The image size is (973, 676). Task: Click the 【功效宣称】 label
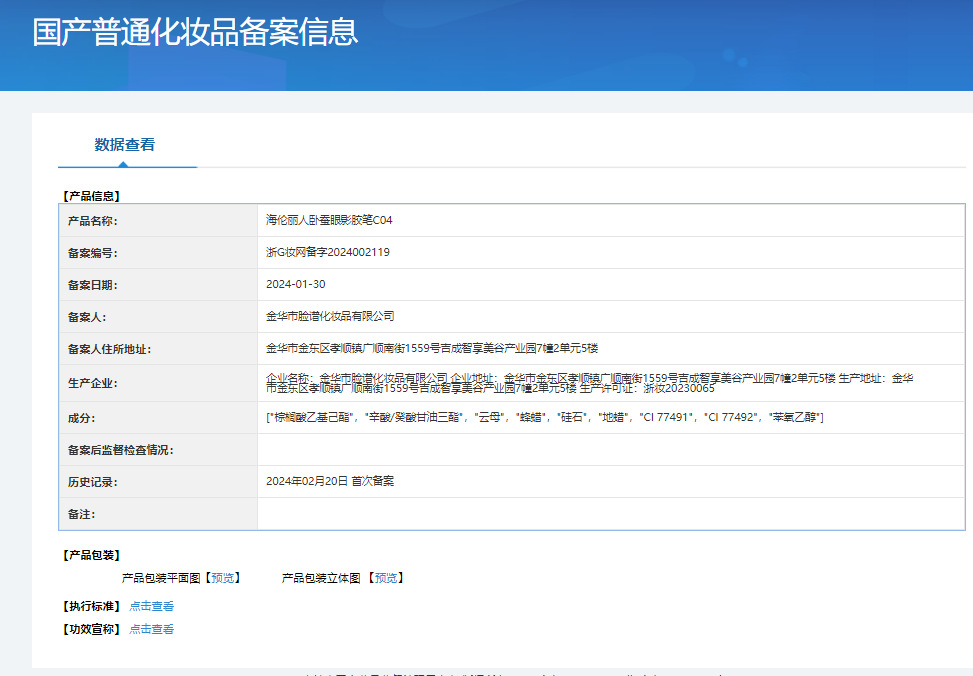91,629
